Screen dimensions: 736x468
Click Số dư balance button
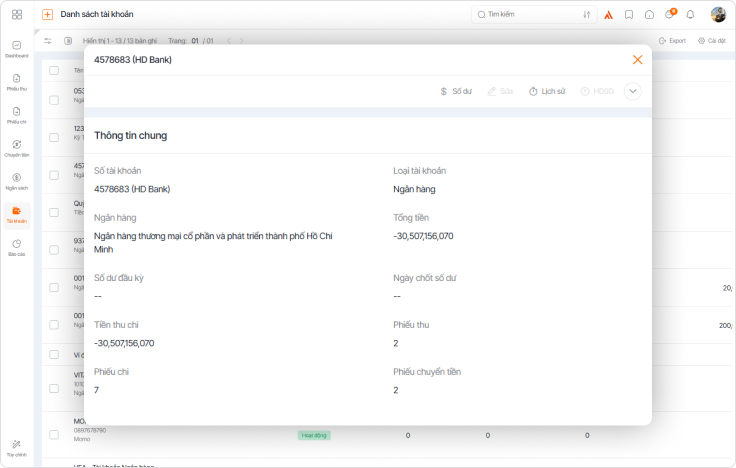pyautogui.click(x=456, y=91)
